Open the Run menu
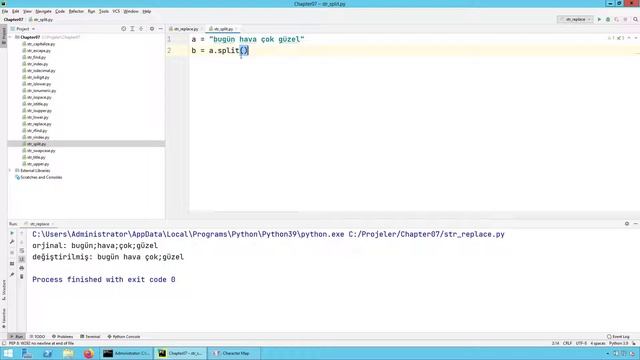The image size is (640, 360). [91, 11]
